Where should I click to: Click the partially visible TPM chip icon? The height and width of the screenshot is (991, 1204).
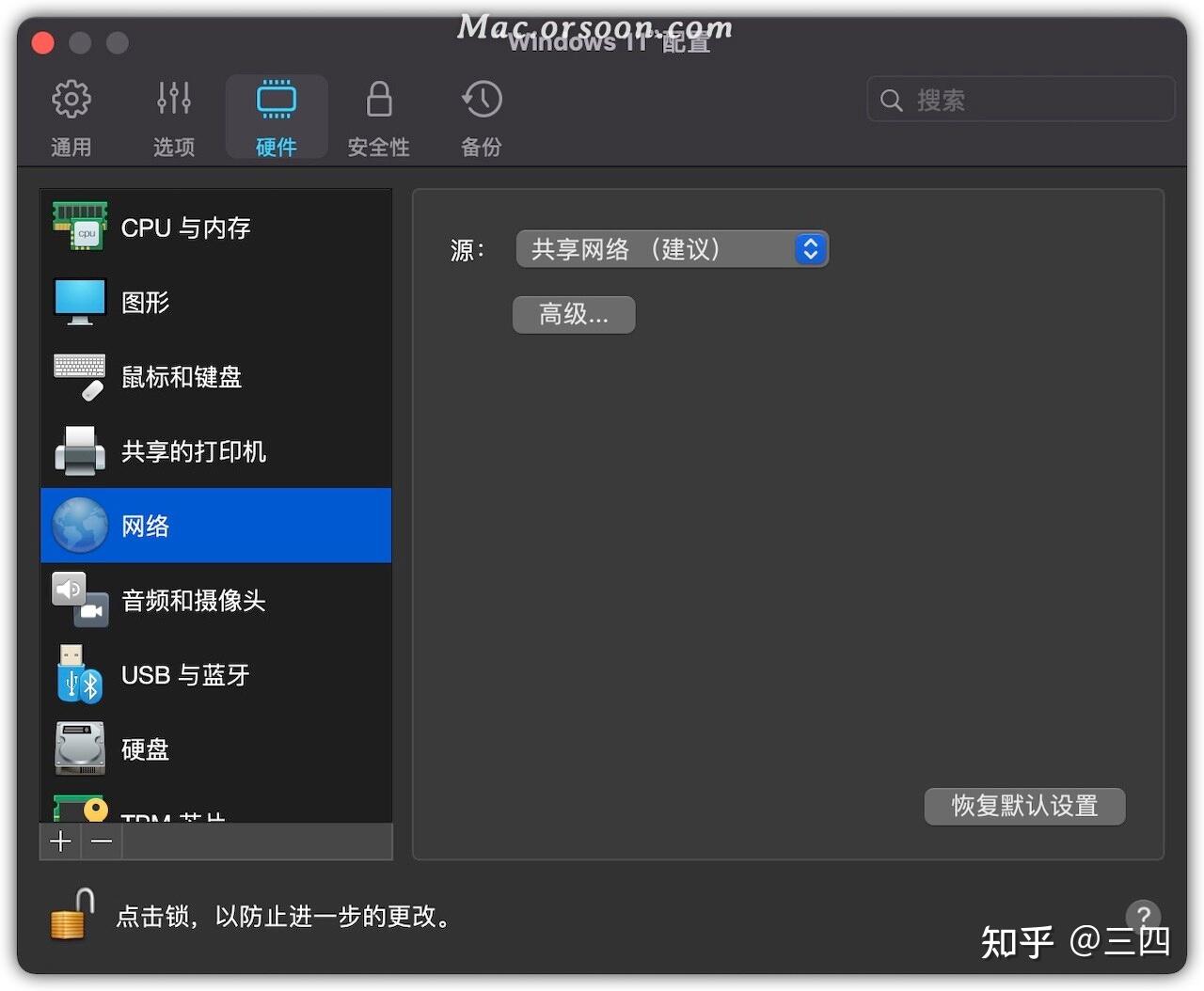click(80, 809)
